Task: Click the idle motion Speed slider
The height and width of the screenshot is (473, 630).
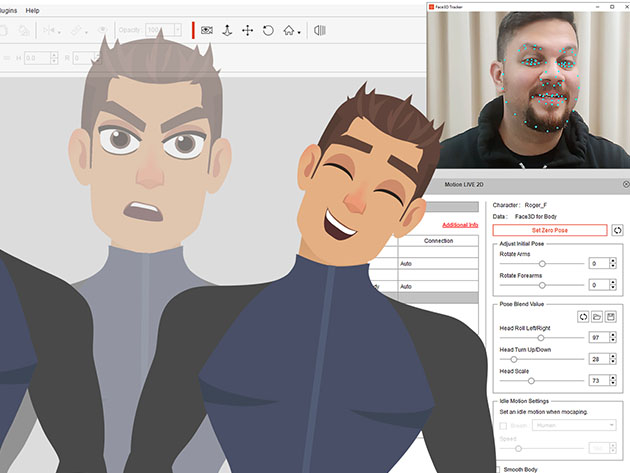Action: 541,448
